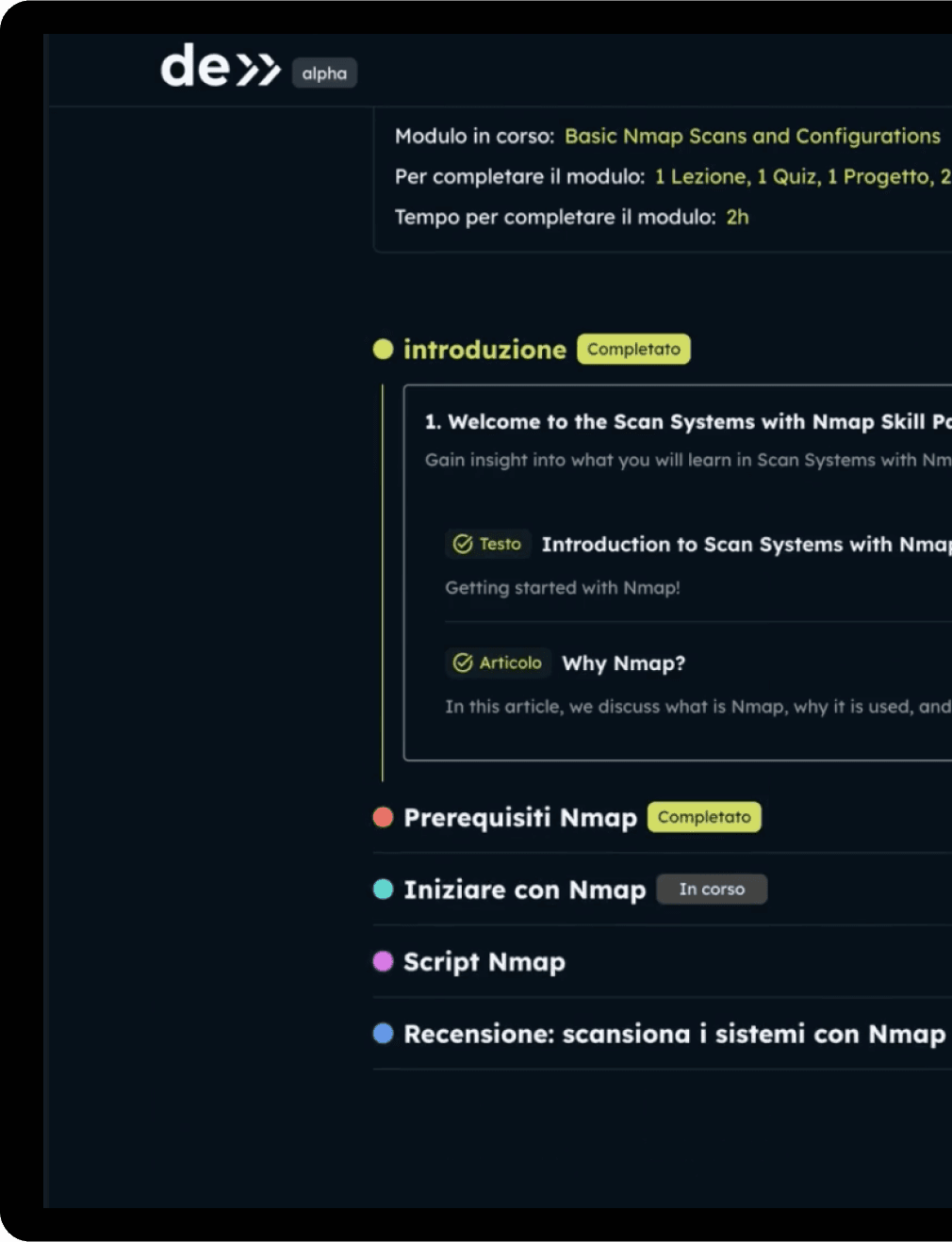952x1242 pixels.
Task: Click the Articolo completion checkmark icon
Action: click(463, 662)
